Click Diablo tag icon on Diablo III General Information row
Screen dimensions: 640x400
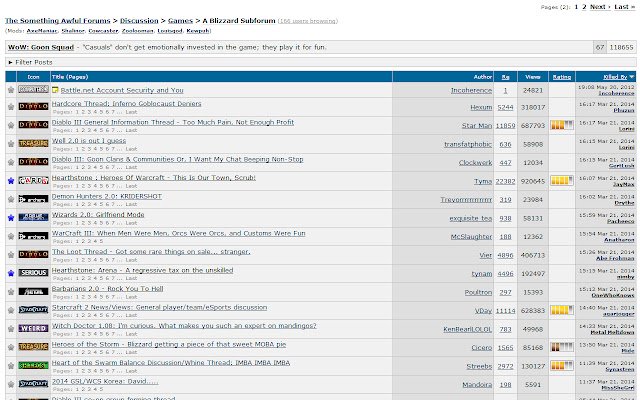click(x=33, y=125)
